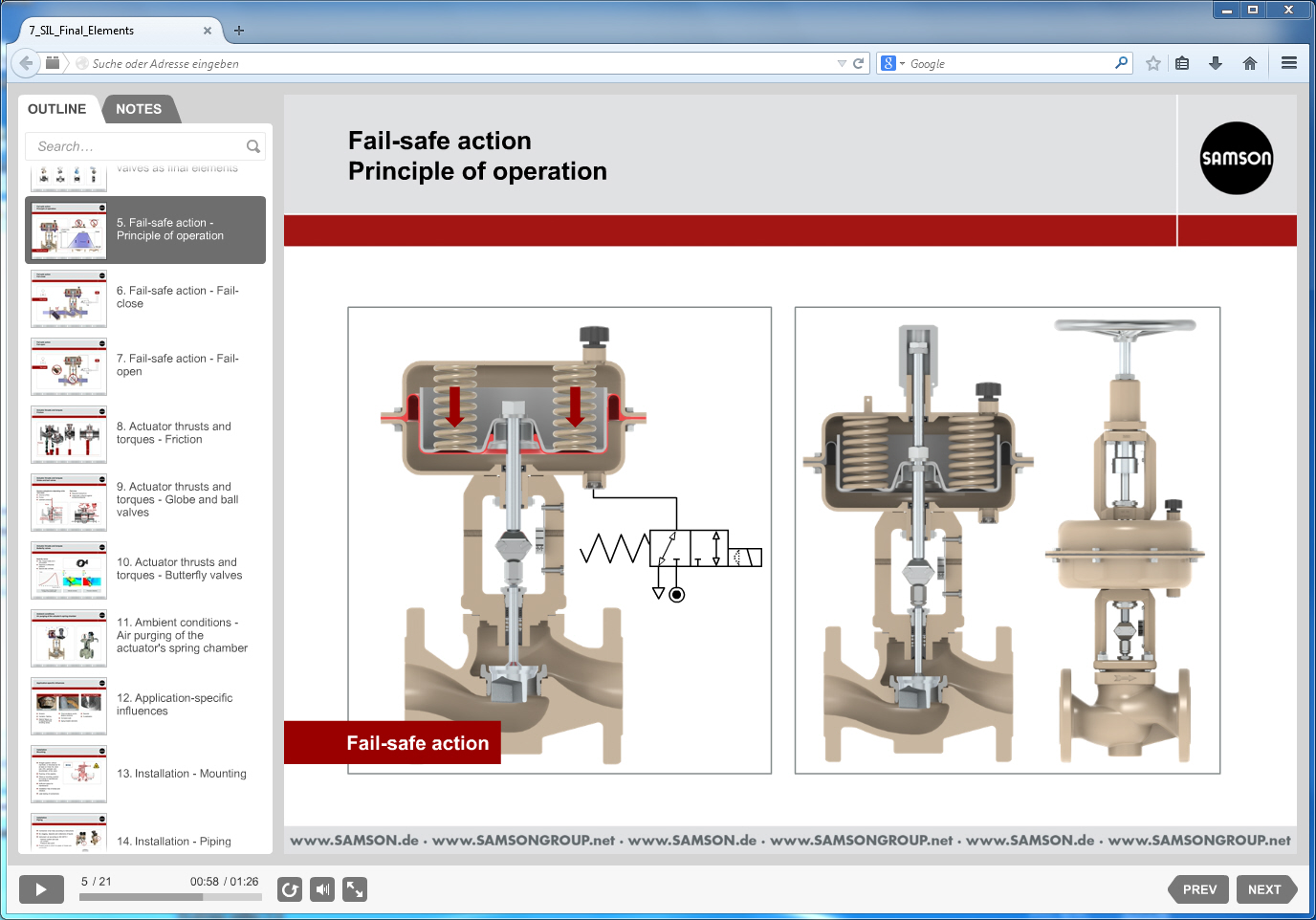Select the OUTLINE tab
Viewport: 1316px width, 920px height.
56,109
